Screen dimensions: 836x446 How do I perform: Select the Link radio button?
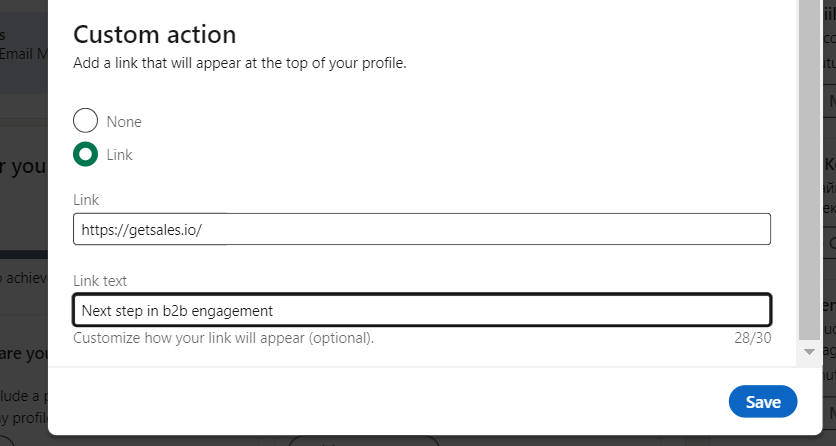point(86,155)
